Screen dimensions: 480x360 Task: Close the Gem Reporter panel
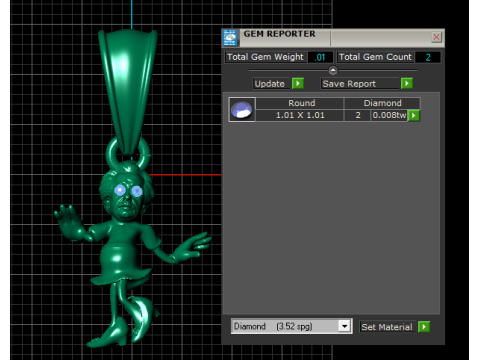tap(436, 37)
